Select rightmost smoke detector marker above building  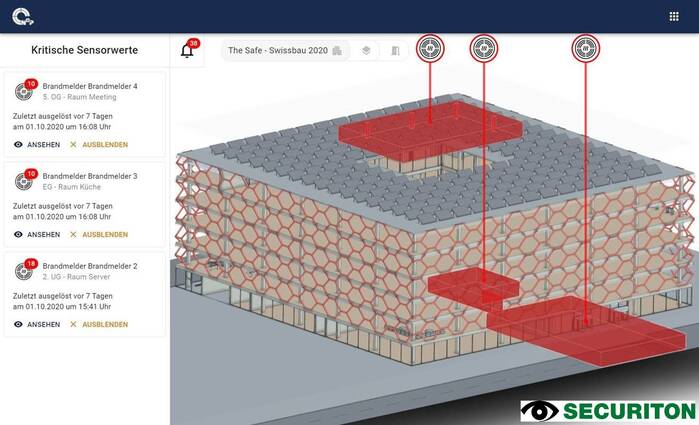pyautogui.click(x=586, y=48)
